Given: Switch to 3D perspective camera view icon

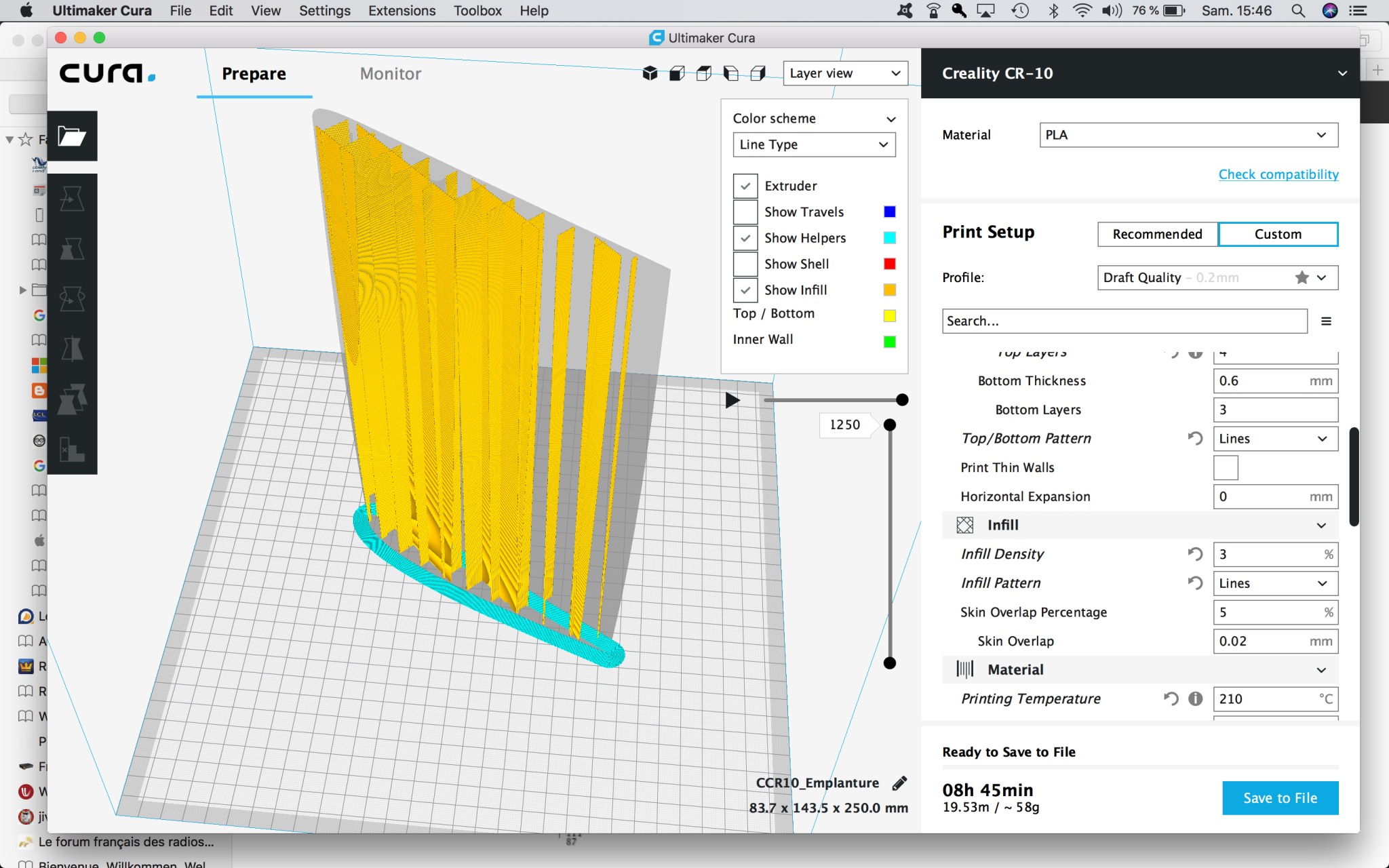Looking at the screenshot, I should pyautogui.click(x=650, y=73).
